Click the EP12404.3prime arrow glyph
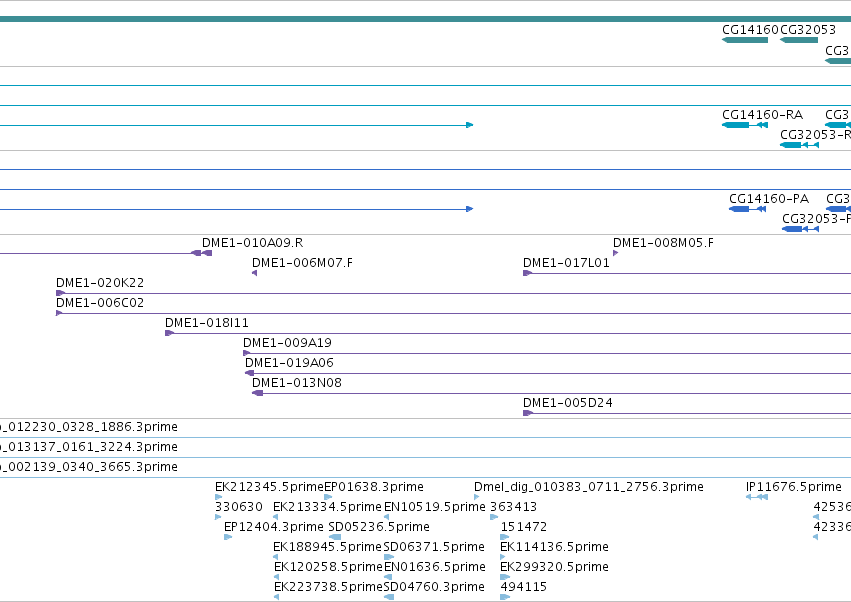Screen dimensions: 851x602 [x=228, y=537]
